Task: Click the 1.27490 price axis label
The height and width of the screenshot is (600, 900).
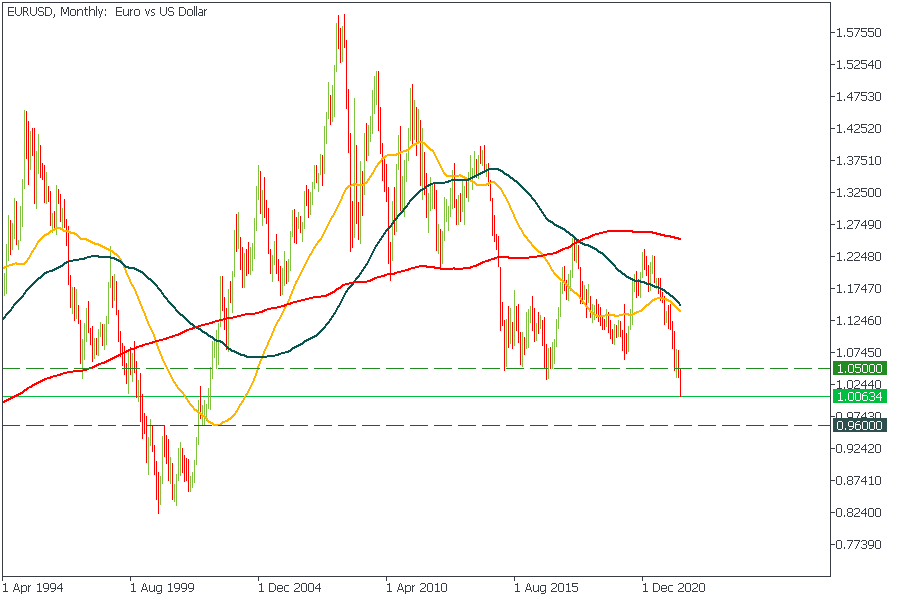Action: (x=858, y=225)
